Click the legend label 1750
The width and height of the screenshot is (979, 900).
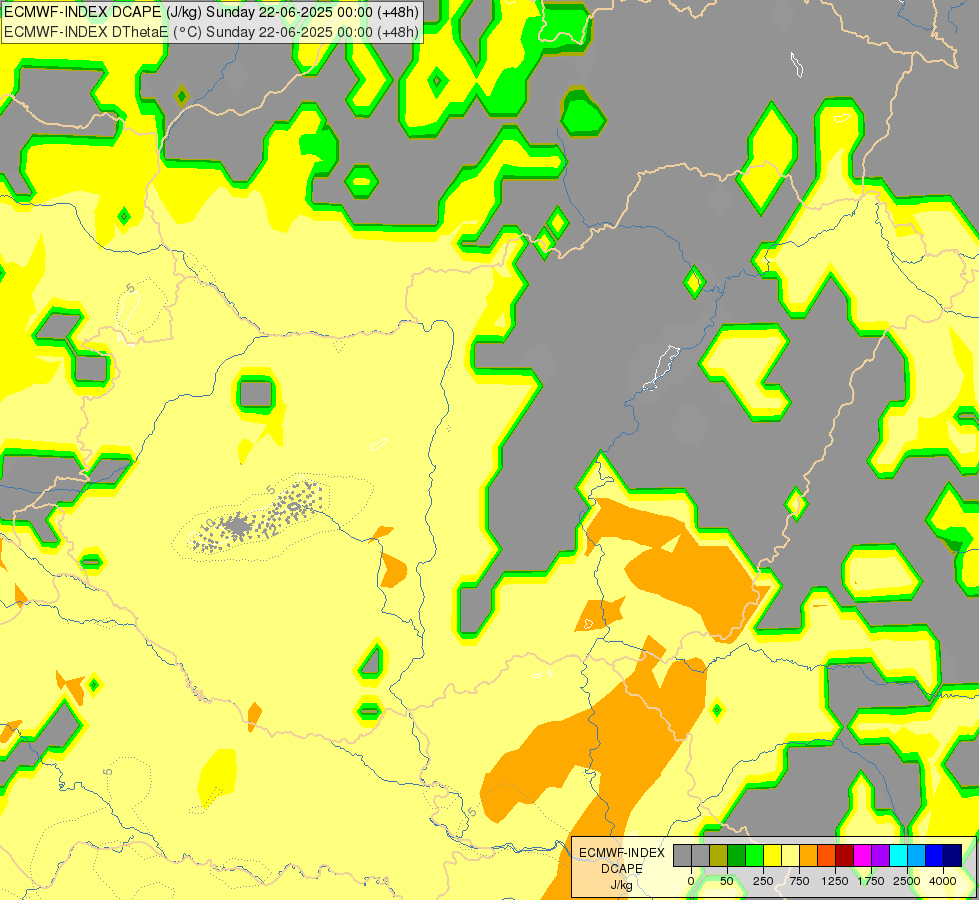pos(871,881)
